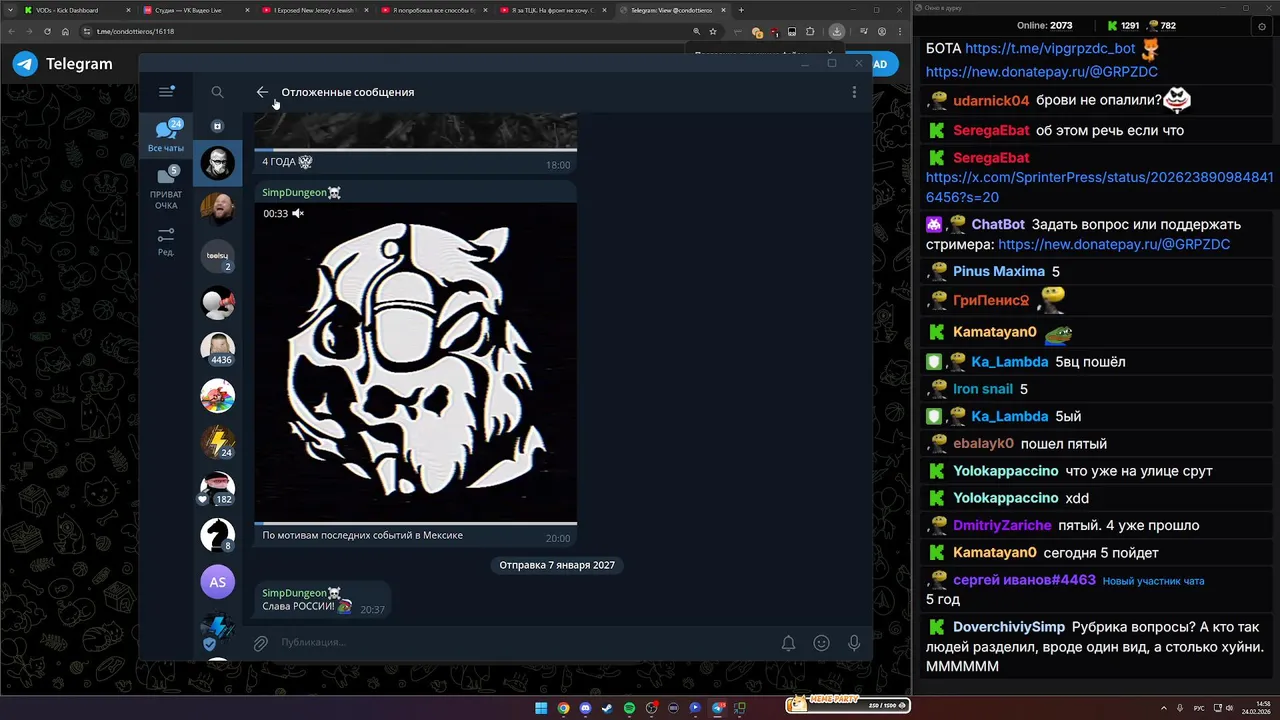Open chat with megaphone figure avatar
The image size is (1280, 720).
[x=218, y=302]
